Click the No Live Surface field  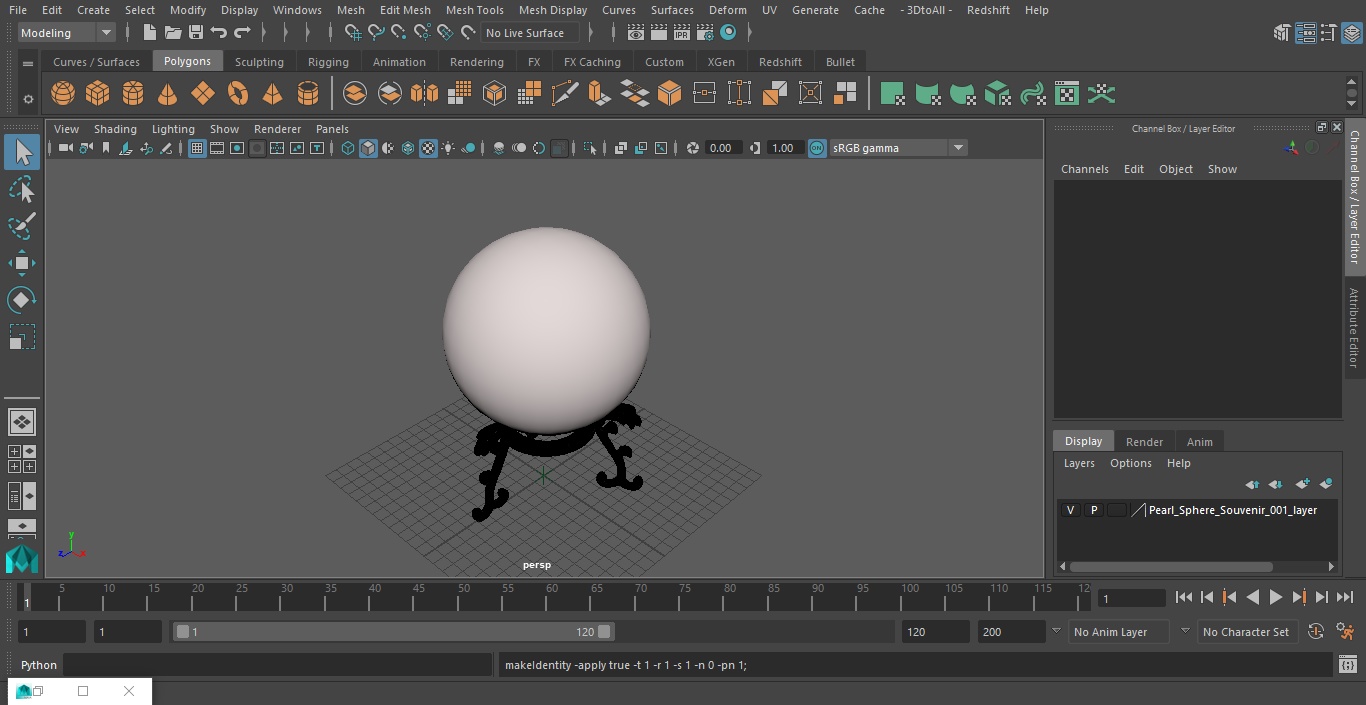click(x=530, y=33)
